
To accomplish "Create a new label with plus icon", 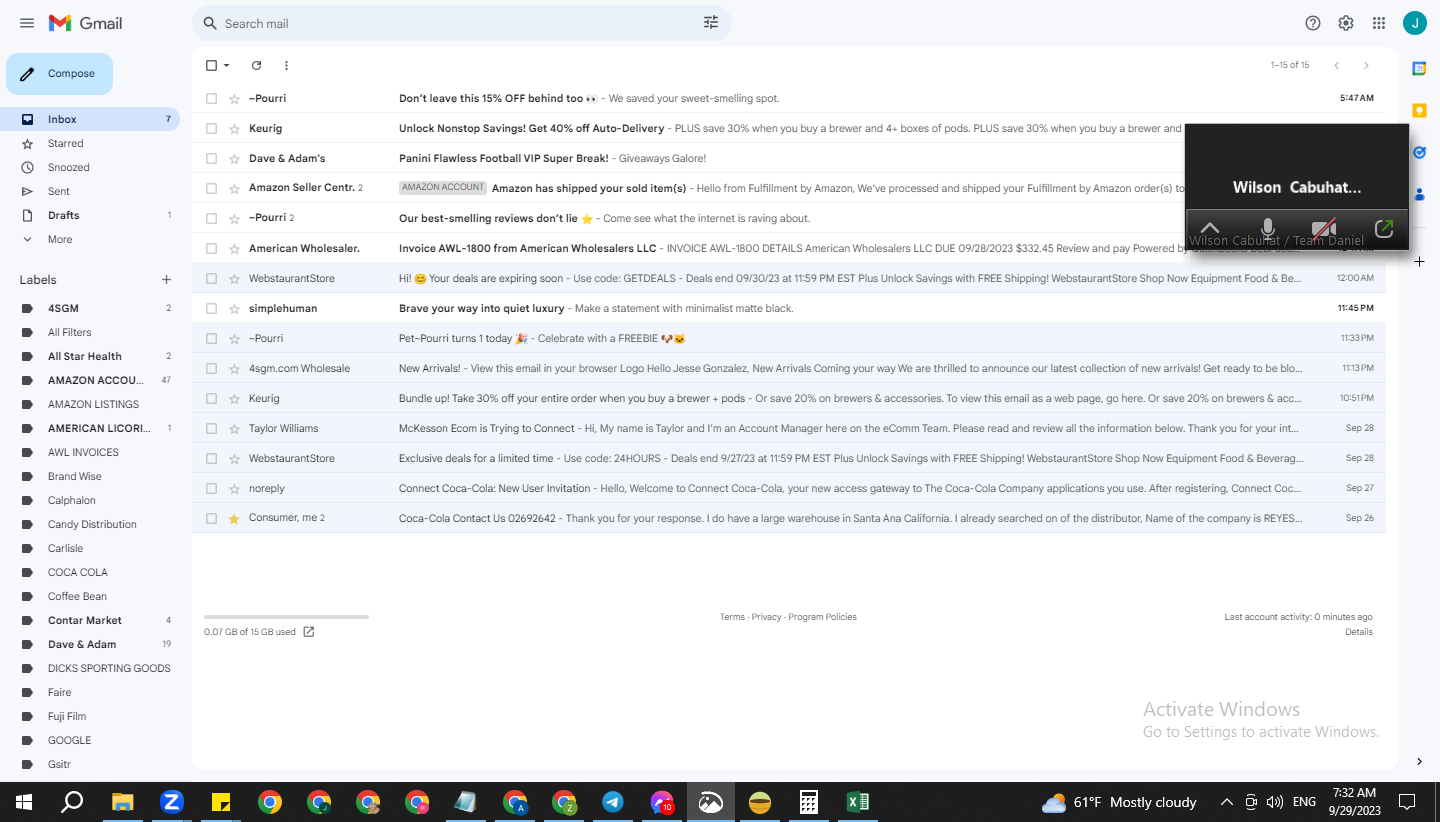I will point(167,280).
